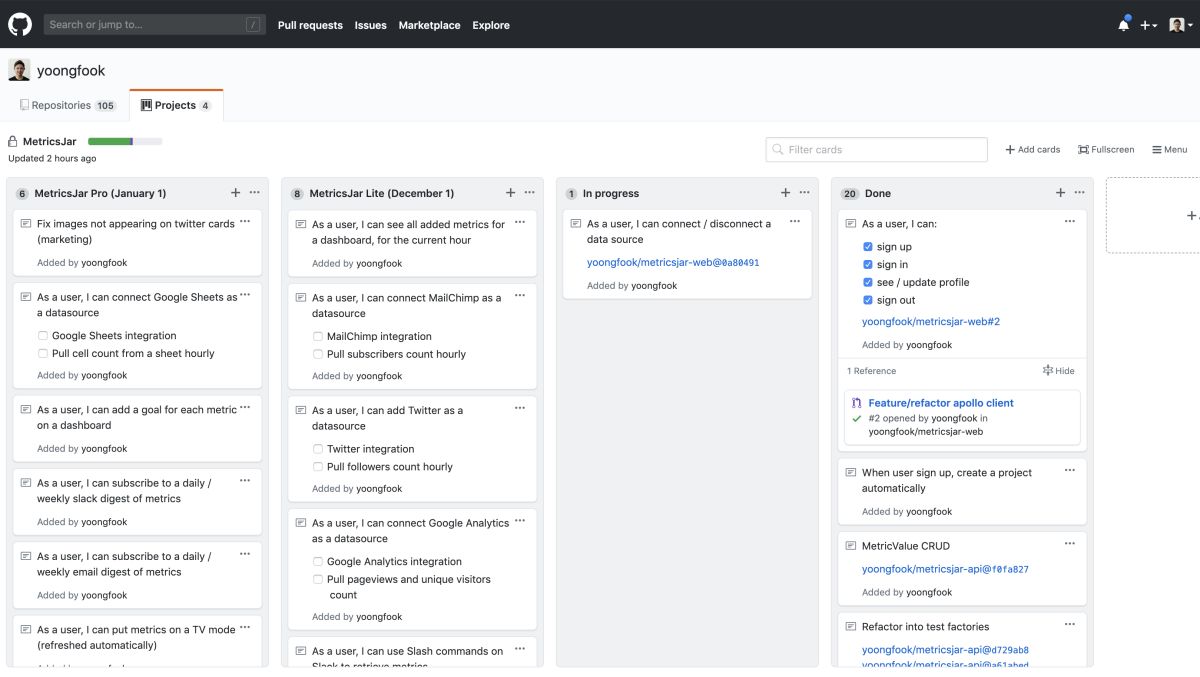Click the MetricsJar project progress bar
This screenshot has height=677, width=1200.
point(125,142)
